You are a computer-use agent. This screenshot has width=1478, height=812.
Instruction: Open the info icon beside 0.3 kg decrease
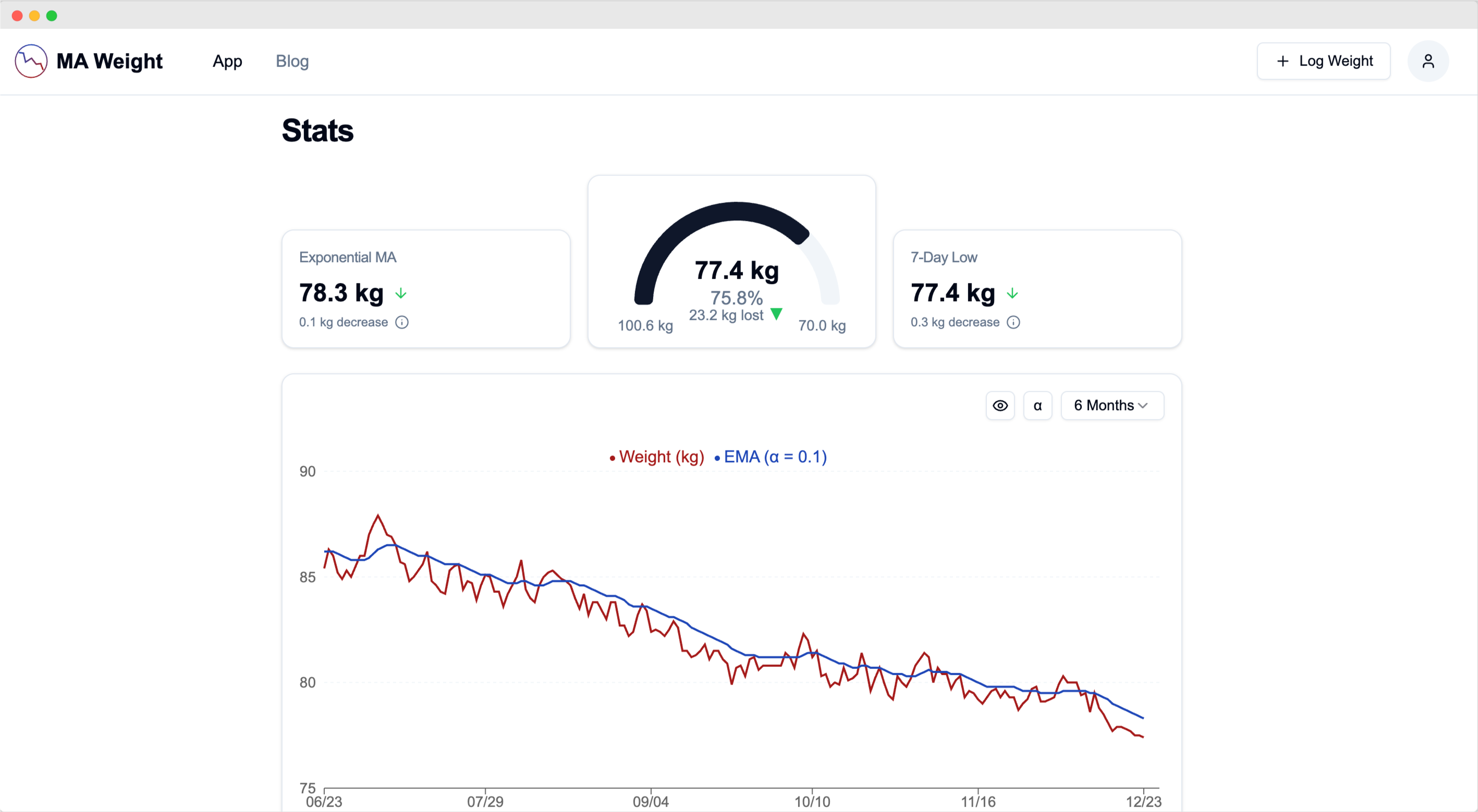pyautogui.click(x=1013, y=322)
